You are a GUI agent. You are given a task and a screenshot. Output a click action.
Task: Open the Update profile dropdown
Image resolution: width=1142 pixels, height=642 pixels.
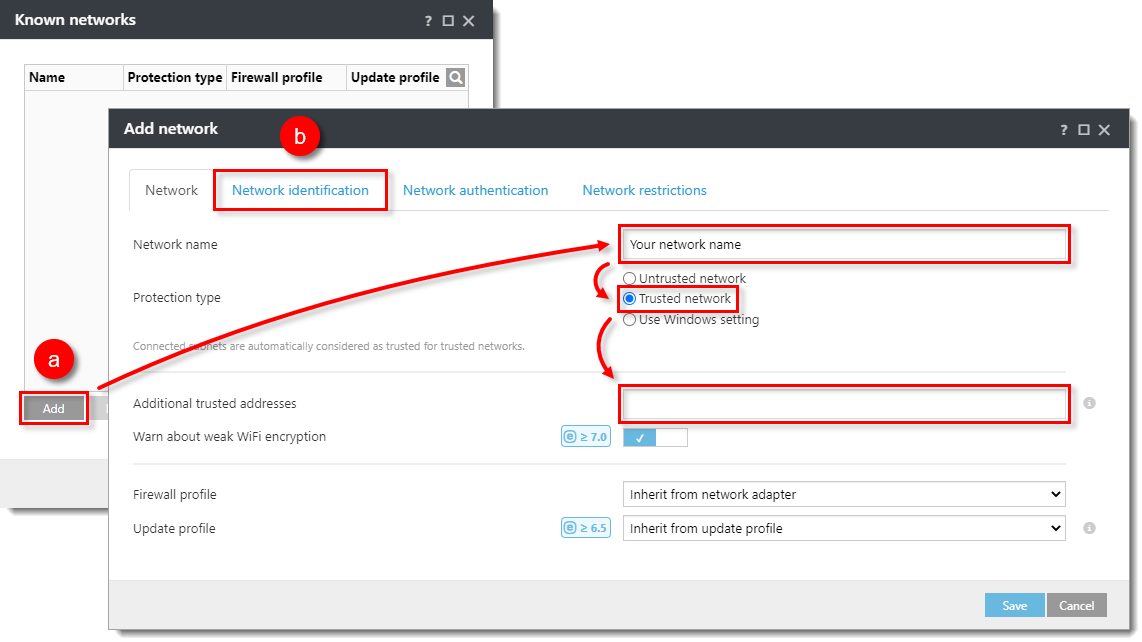[1055, 528]
